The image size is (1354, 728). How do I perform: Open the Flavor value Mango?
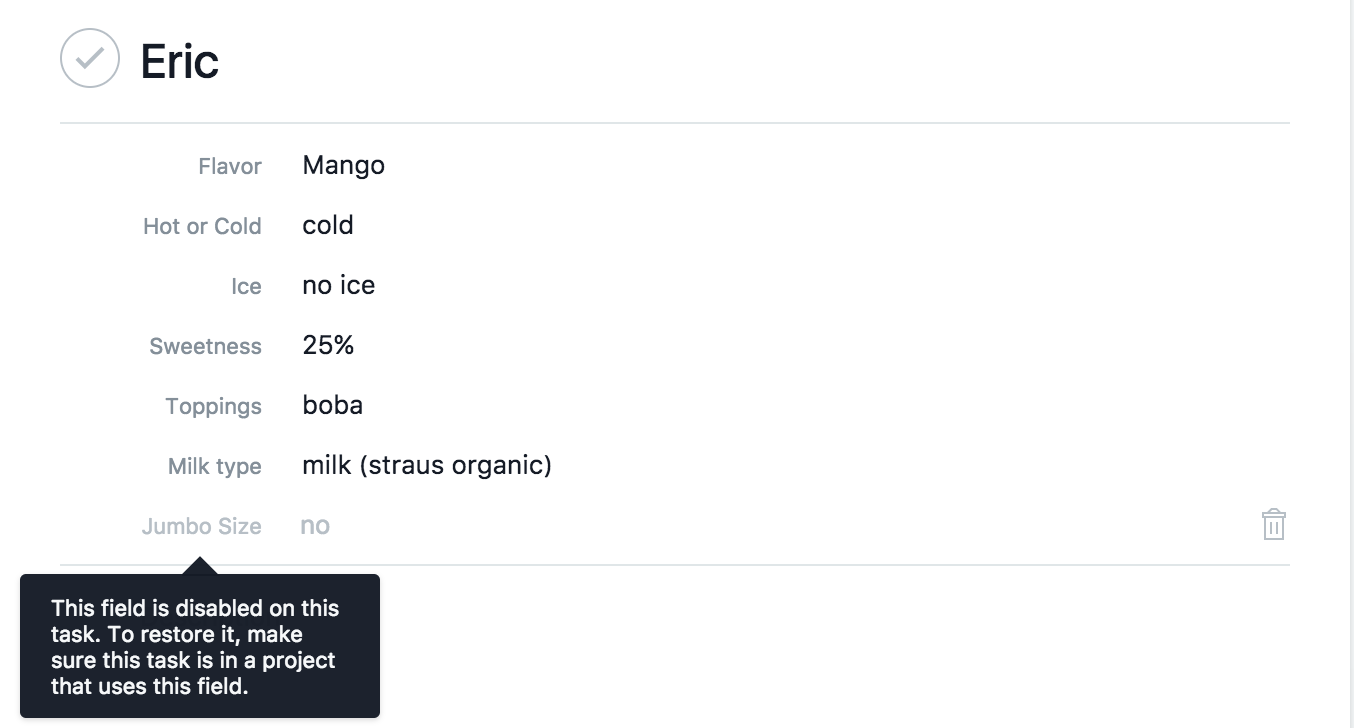point(343,165)
